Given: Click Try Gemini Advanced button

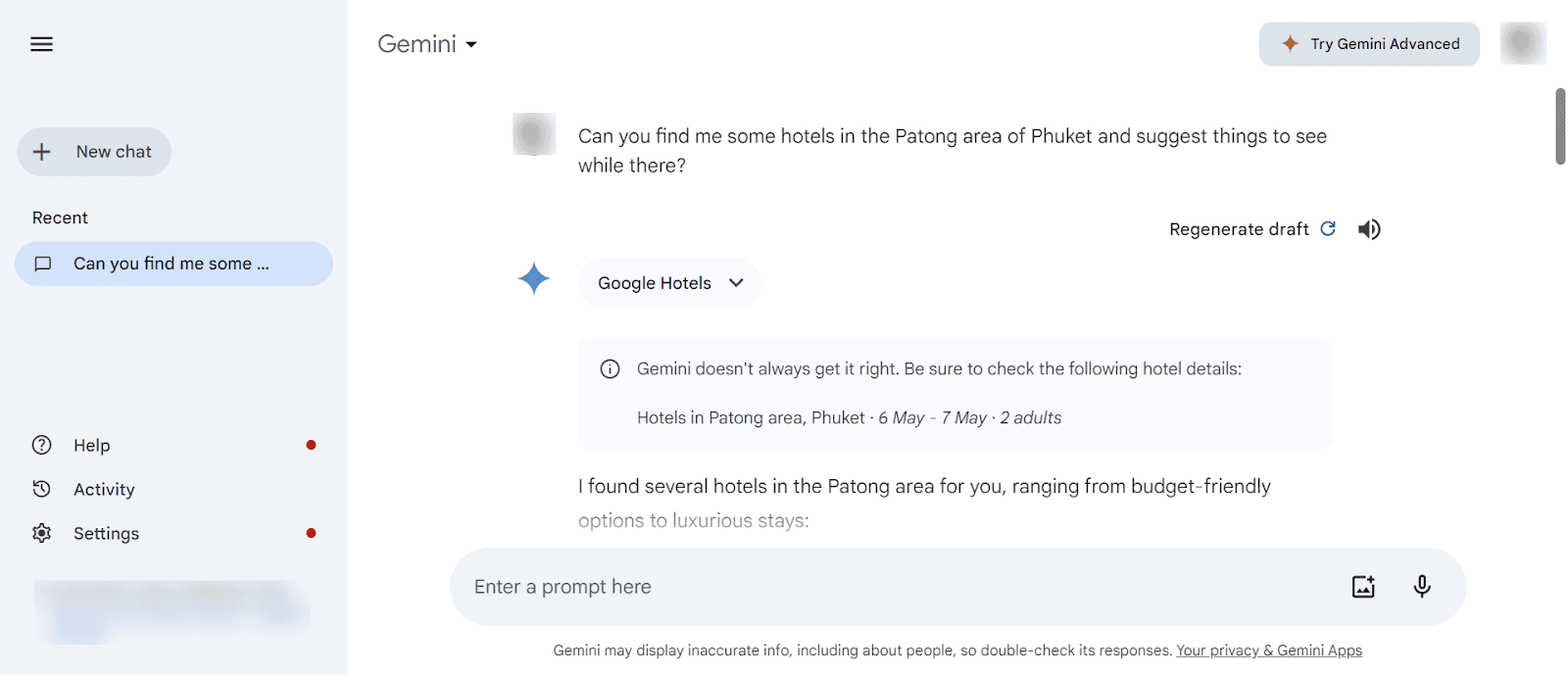Looking at the screenshot, I should click(1369, 44).
